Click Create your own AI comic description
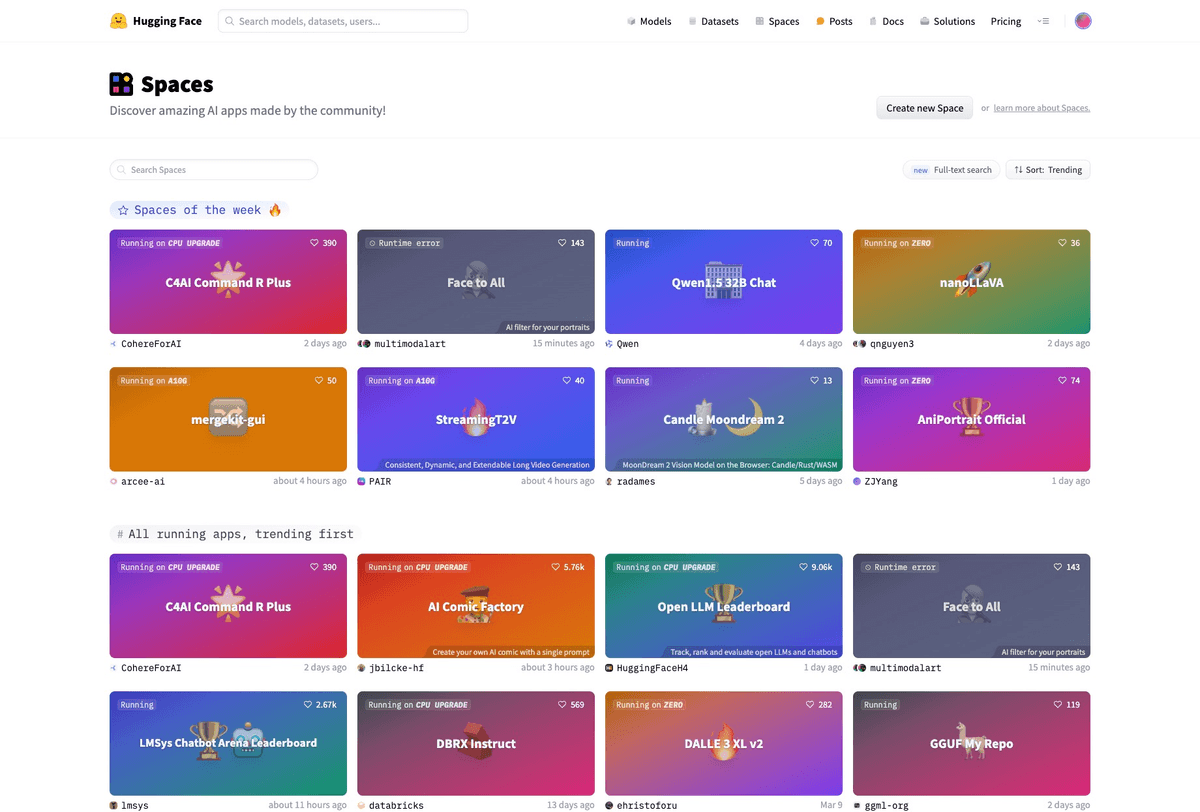Viewport: 1200px width, 812px height. 513,652
